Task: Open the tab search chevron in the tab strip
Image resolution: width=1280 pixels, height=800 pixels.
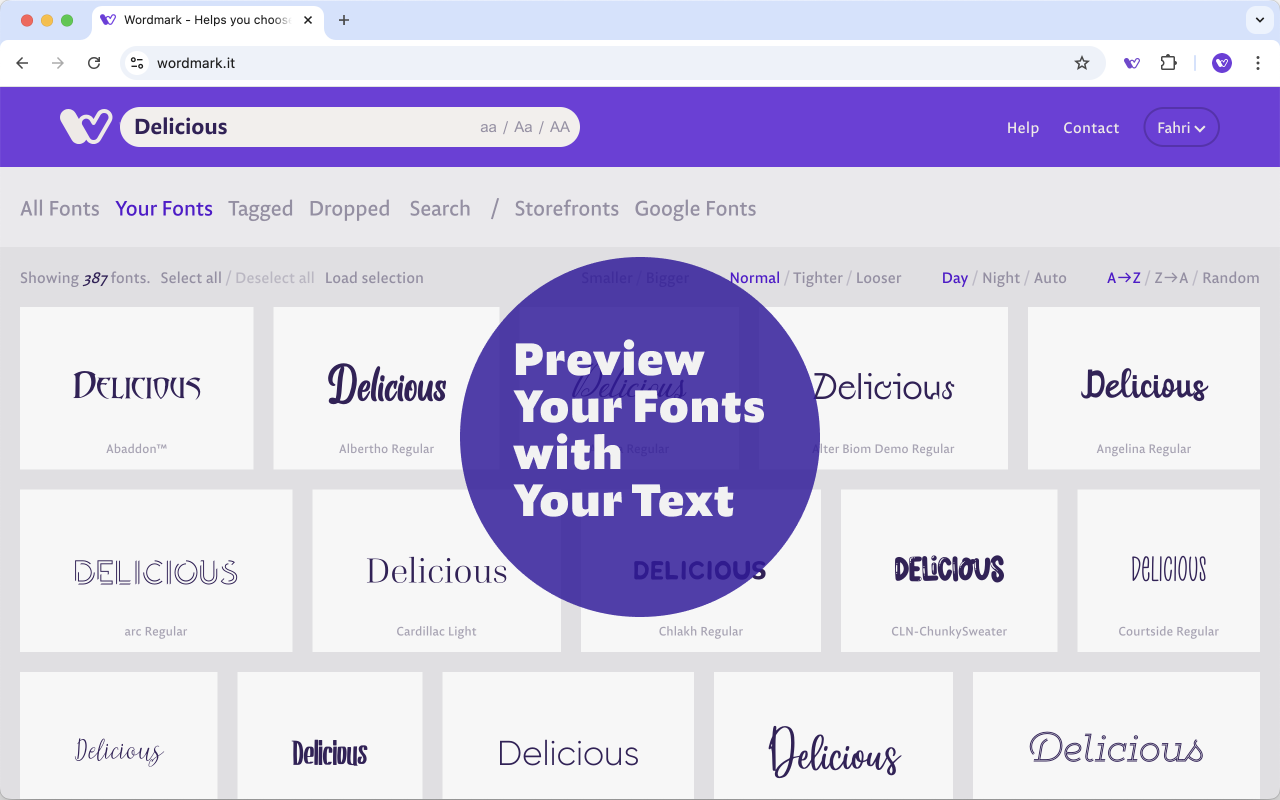Action: 1258,19
